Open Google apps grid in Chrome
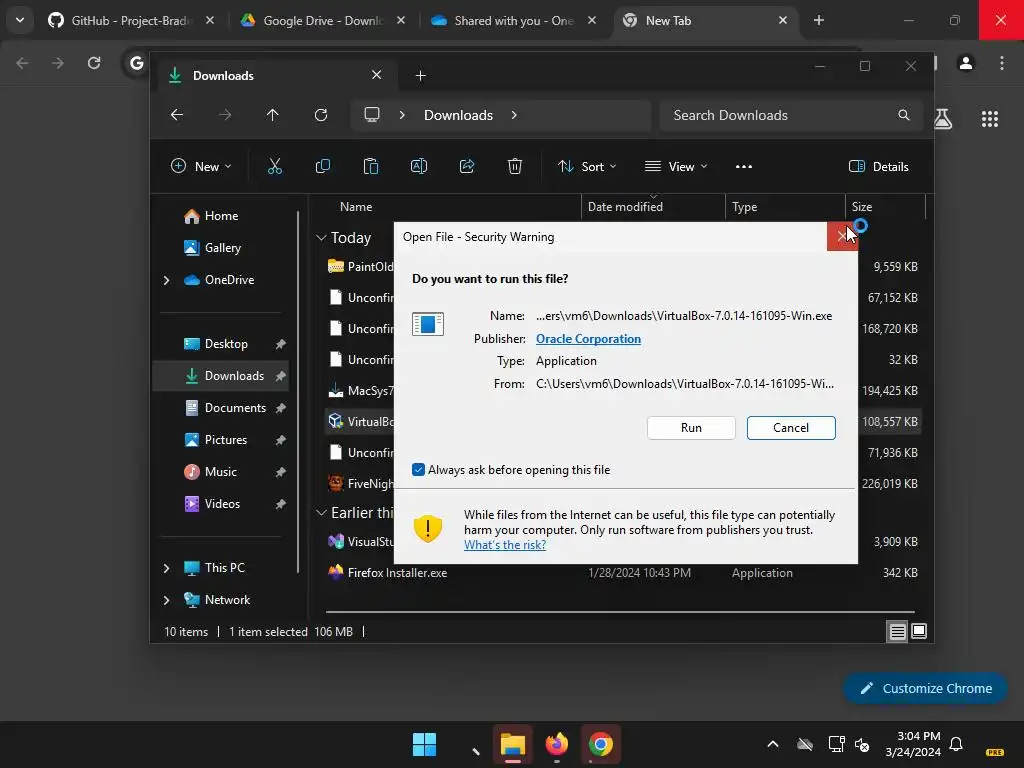Image resolution: width=1024 pixels, height=768 pixels. tap(989, 118)
